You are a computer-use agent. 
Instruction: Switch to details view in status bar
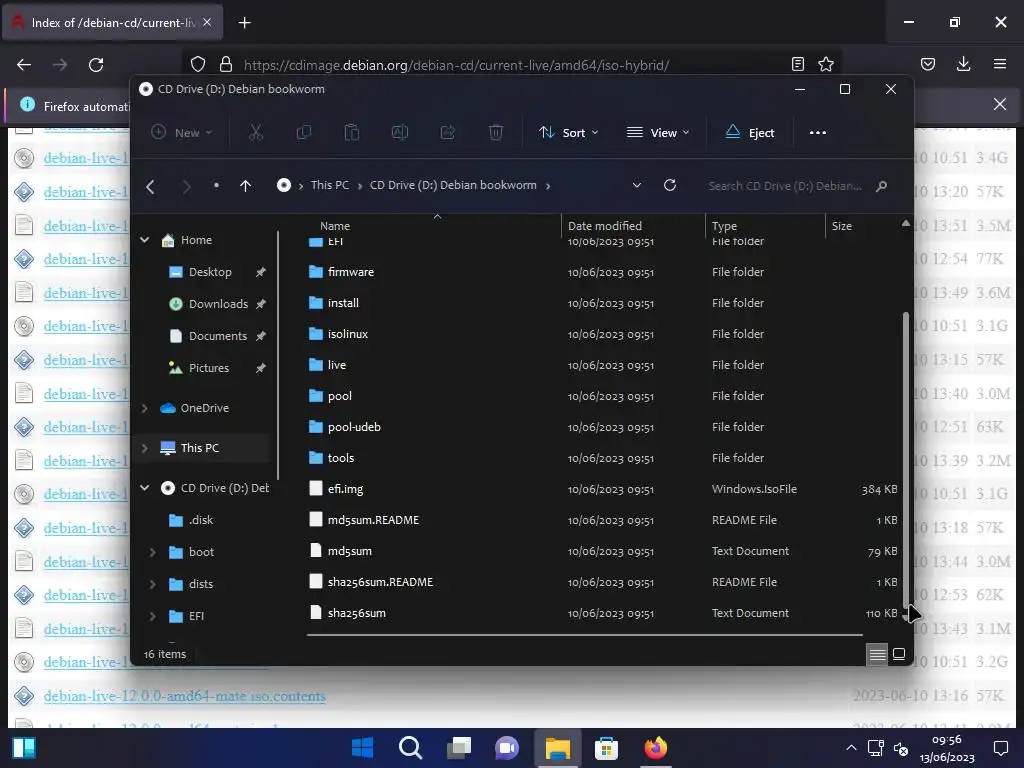coord(878,654)
